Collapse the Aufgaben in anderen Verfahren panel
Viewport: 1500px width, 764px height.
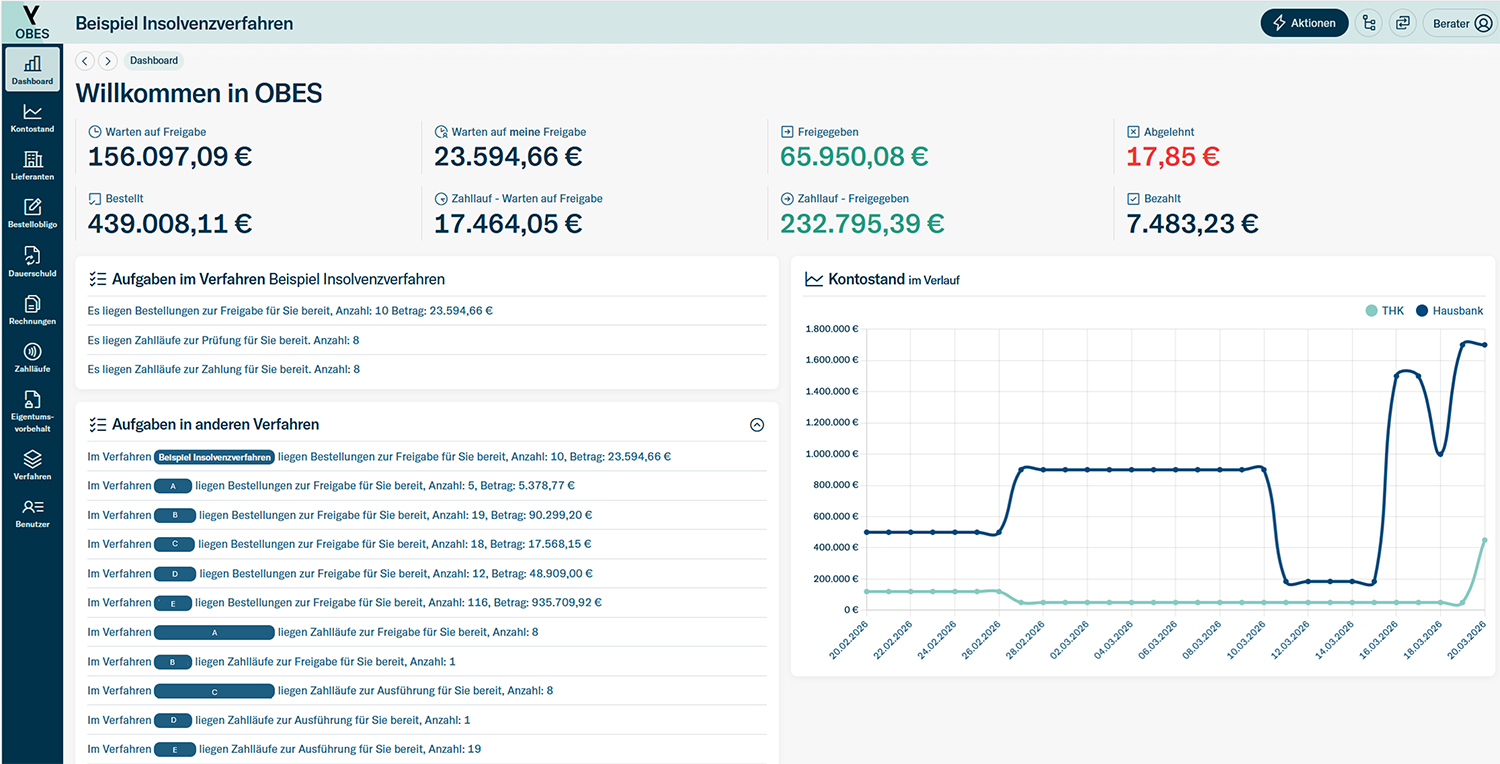[x=757, y=425]
